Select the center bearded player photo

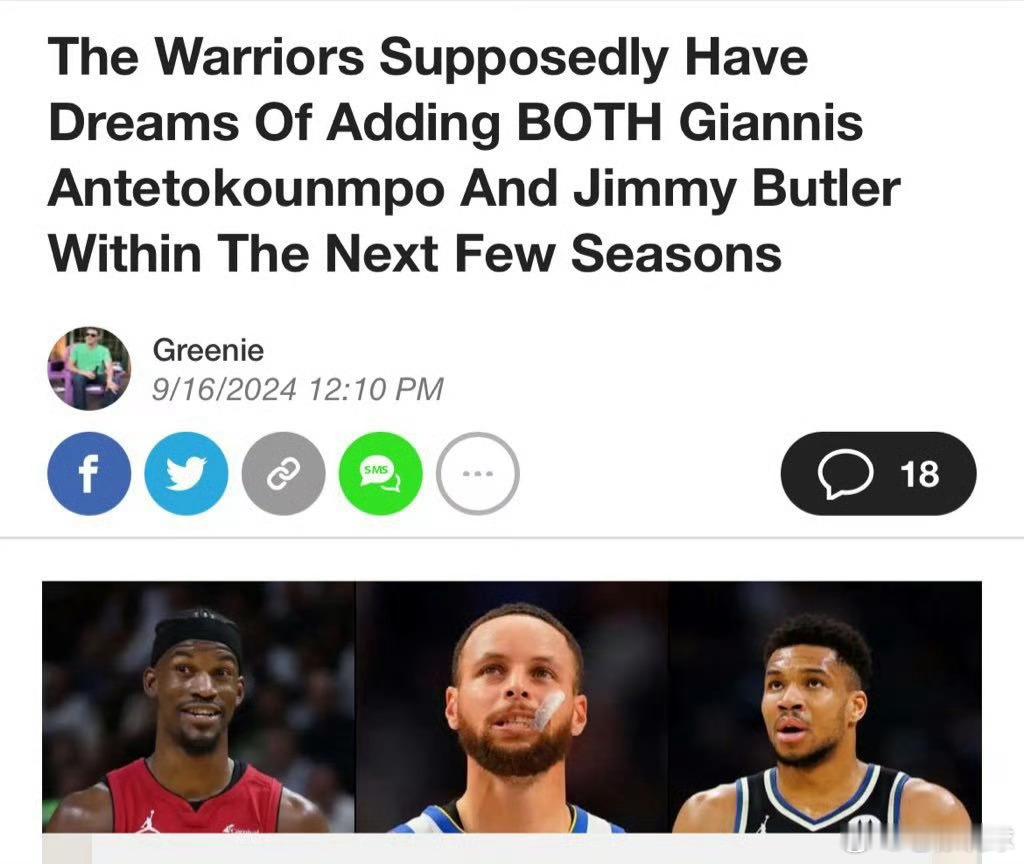(512, 707)
